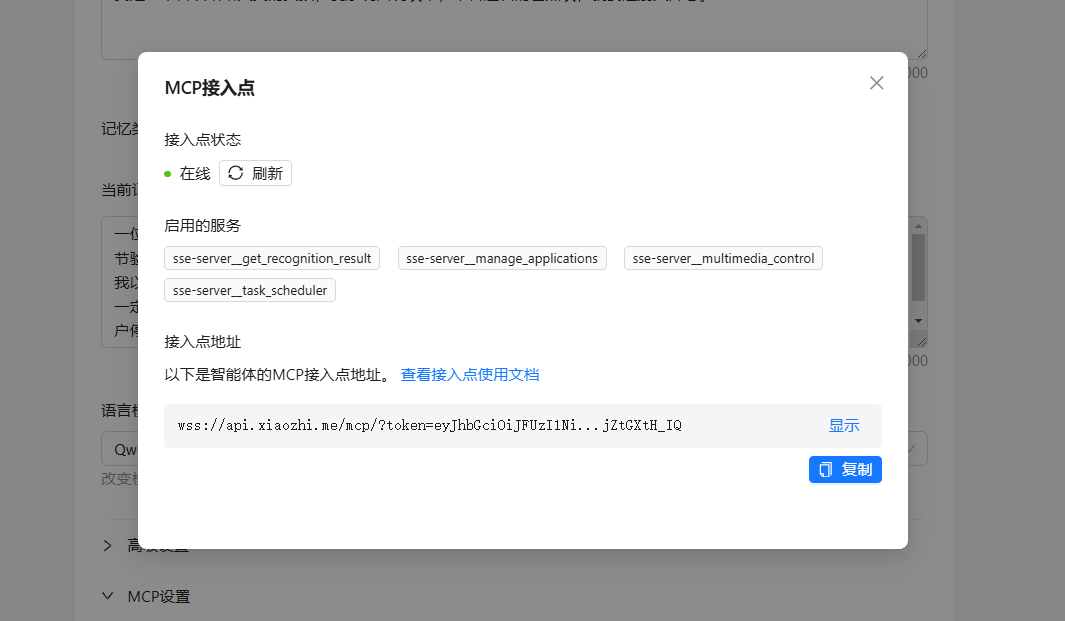1065x621 pixels.
Task: Click sse-server__multimedia_control service tag
Action: tap(723, 258)
